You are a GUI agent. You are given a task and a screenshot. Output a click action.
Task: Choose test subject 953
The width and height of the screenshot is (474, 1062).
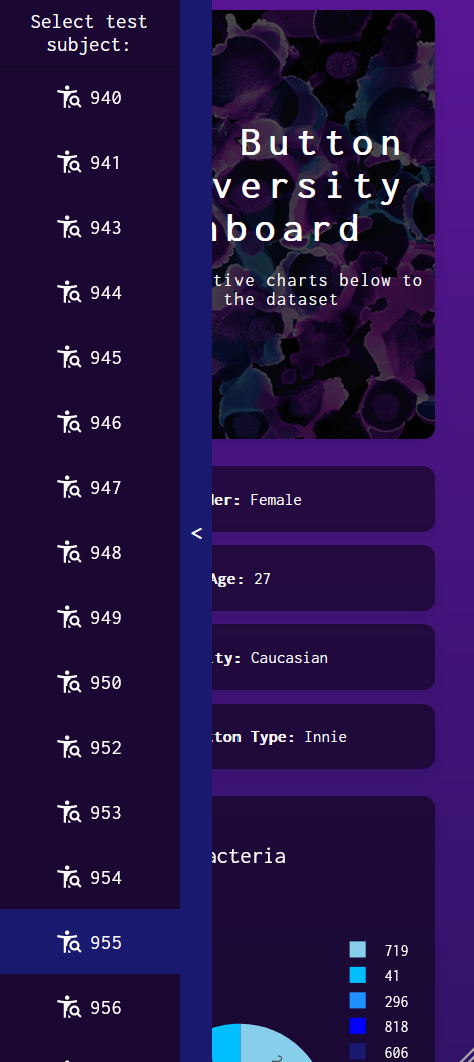pyautogui.click(x=90, y=813)
